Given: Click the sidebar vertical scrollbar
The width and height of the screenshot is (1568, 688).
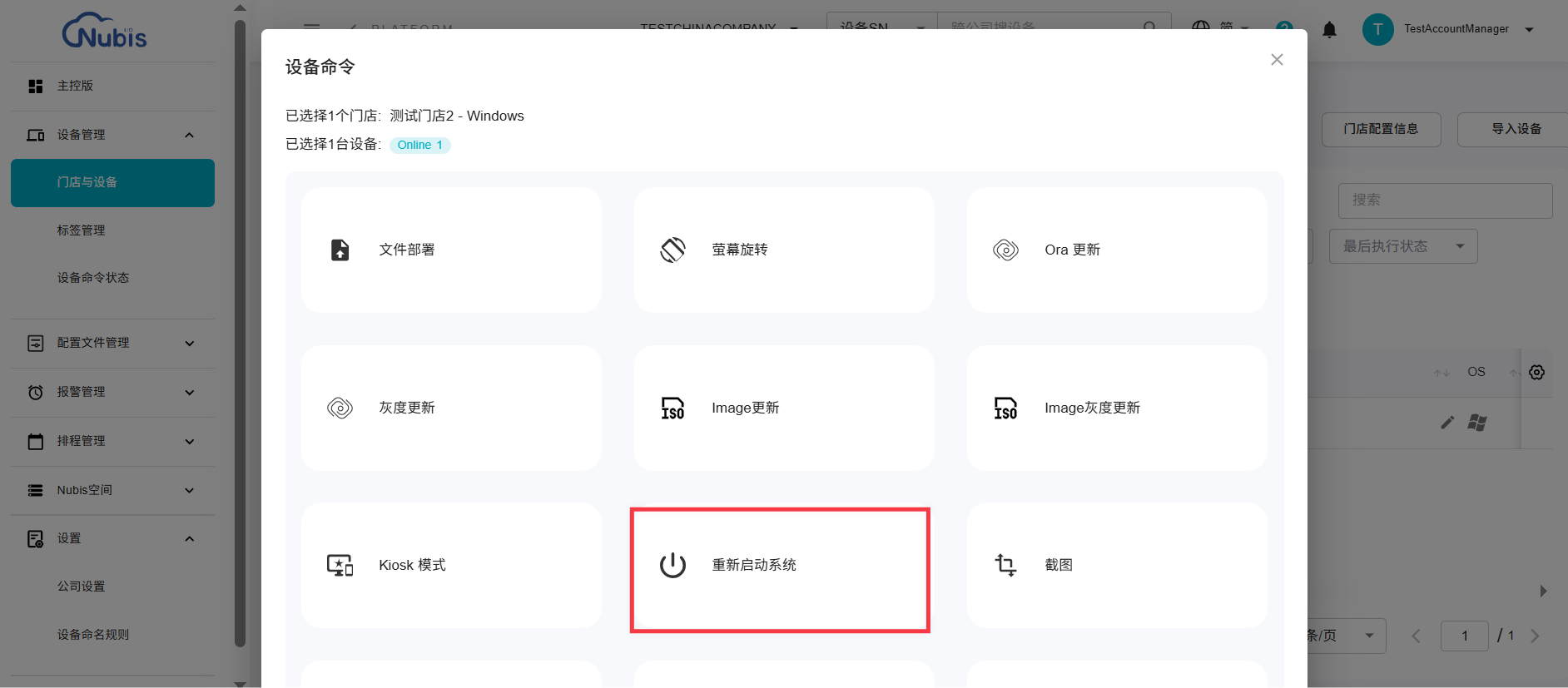Looking at the screenshot, I should pyautogui.click(x=240, y=333).
